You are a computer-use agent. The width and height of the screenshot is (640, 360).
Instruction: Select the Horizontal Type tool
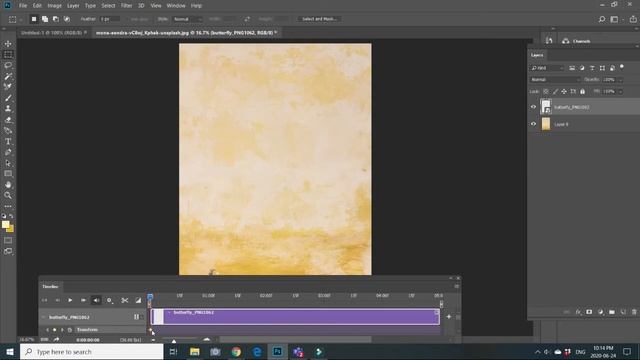(8, 141)
